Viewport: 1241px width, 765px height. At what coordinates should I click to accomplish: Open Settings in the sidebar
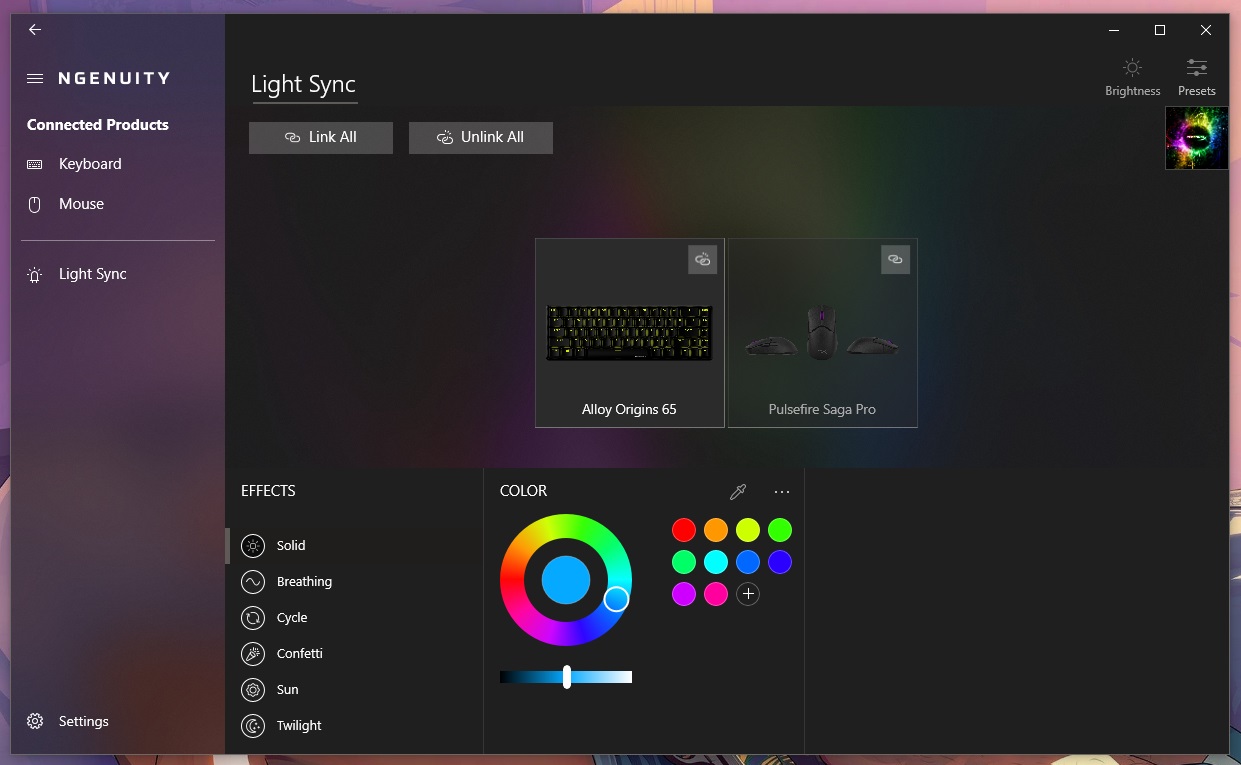pyautogui.click(x=83, y=722)
